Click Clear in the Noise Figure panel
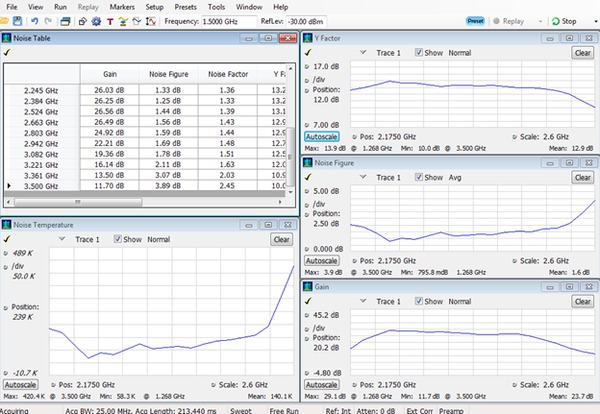This screenshot has height=414, width=600. tap(582, 177)
